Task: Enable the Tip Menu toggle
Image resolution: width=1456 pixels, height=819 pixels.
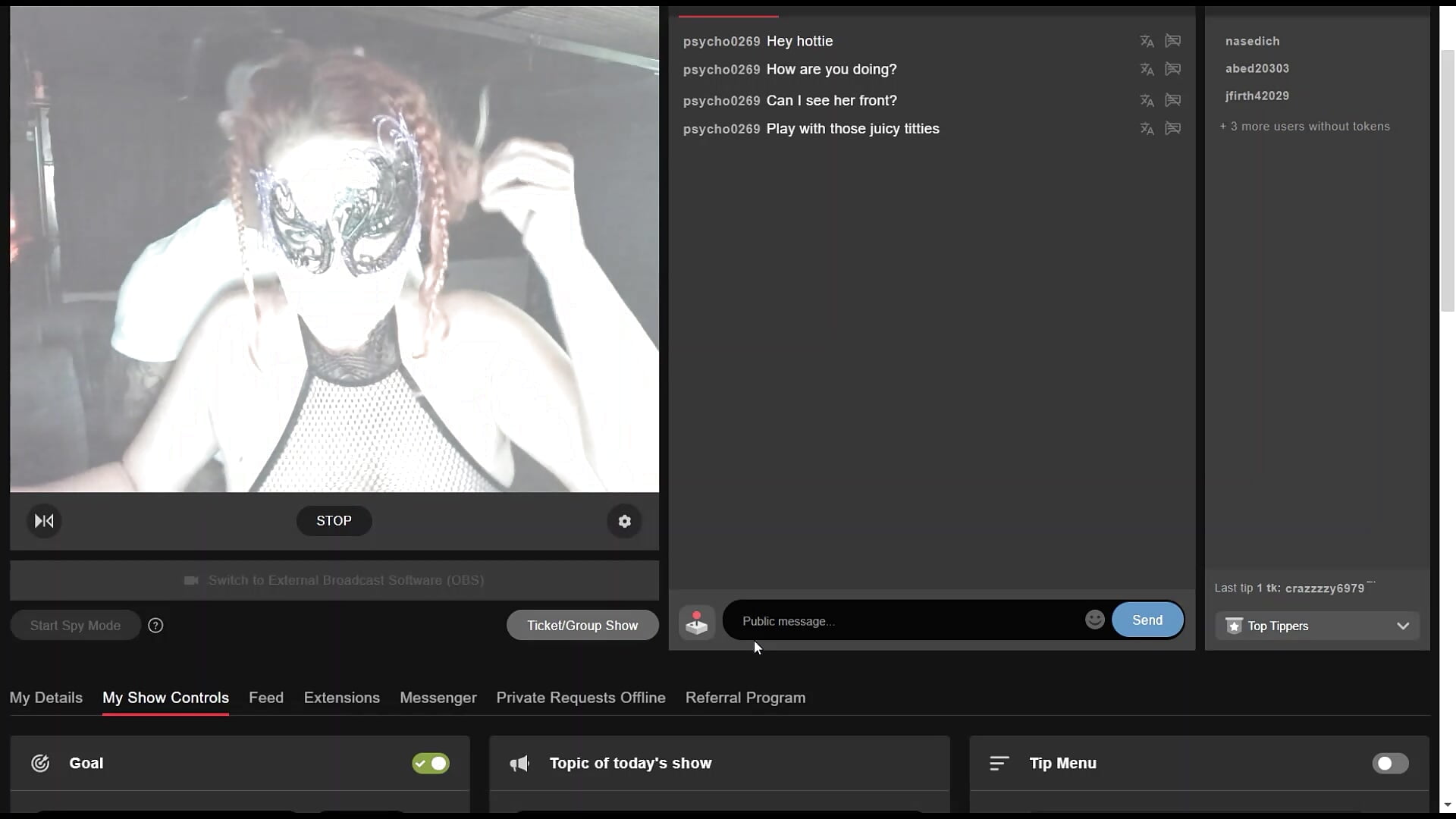Action: (x=1390, y=764)
